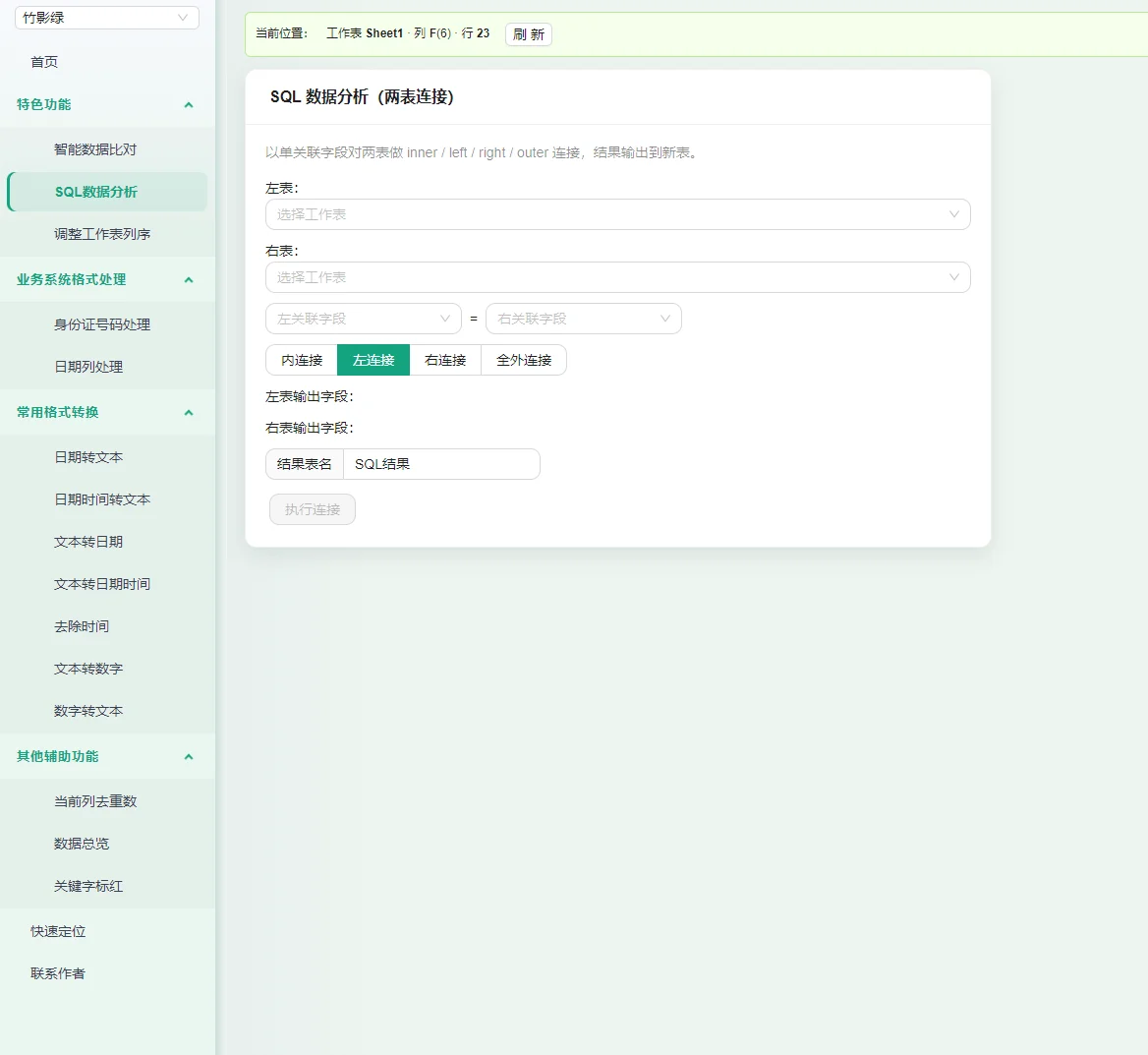Click the 特色功能 section header text
This screenshot has height=1055, width=1148.
click(44, 105)
